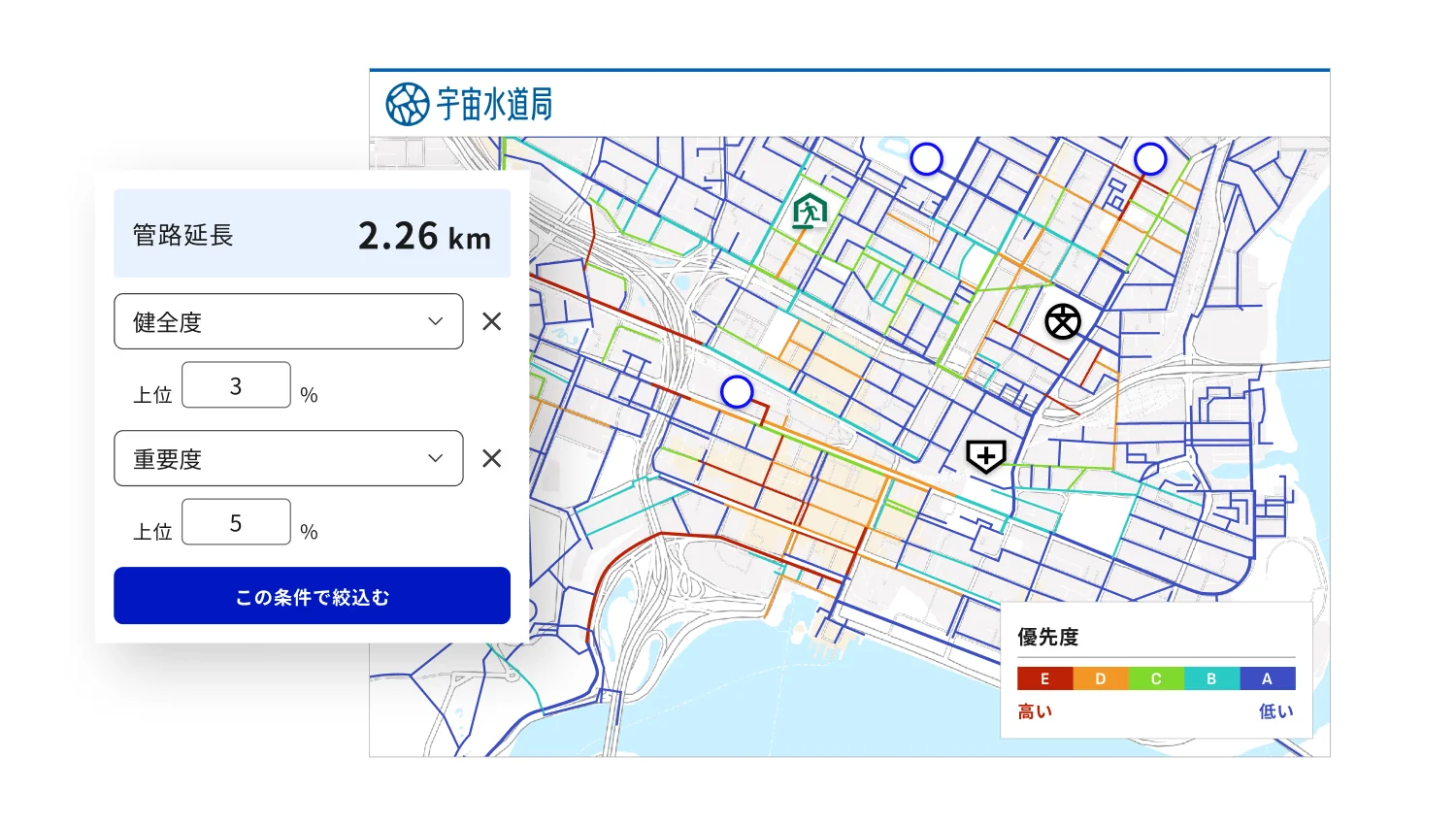Click the 高い legend label
Viewport: 1456px width, 825px height.
(x=1035, y=711)
